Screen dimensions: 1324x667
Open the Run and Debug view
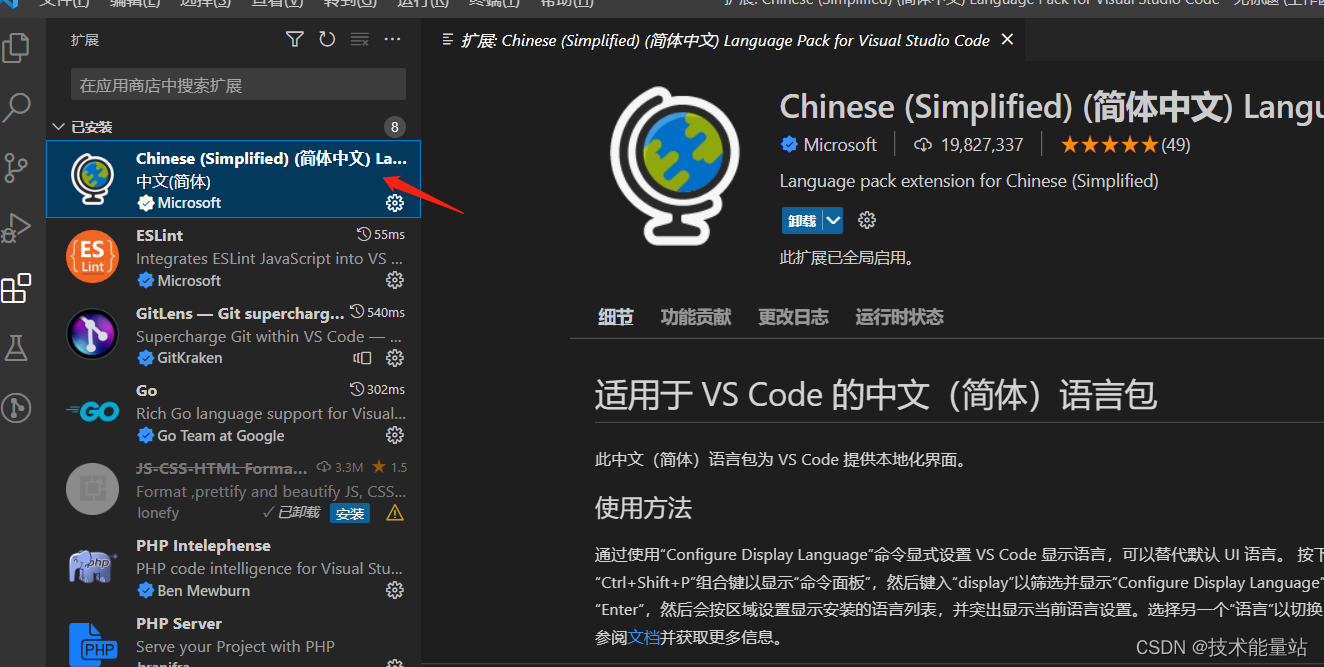coord(16,228)
